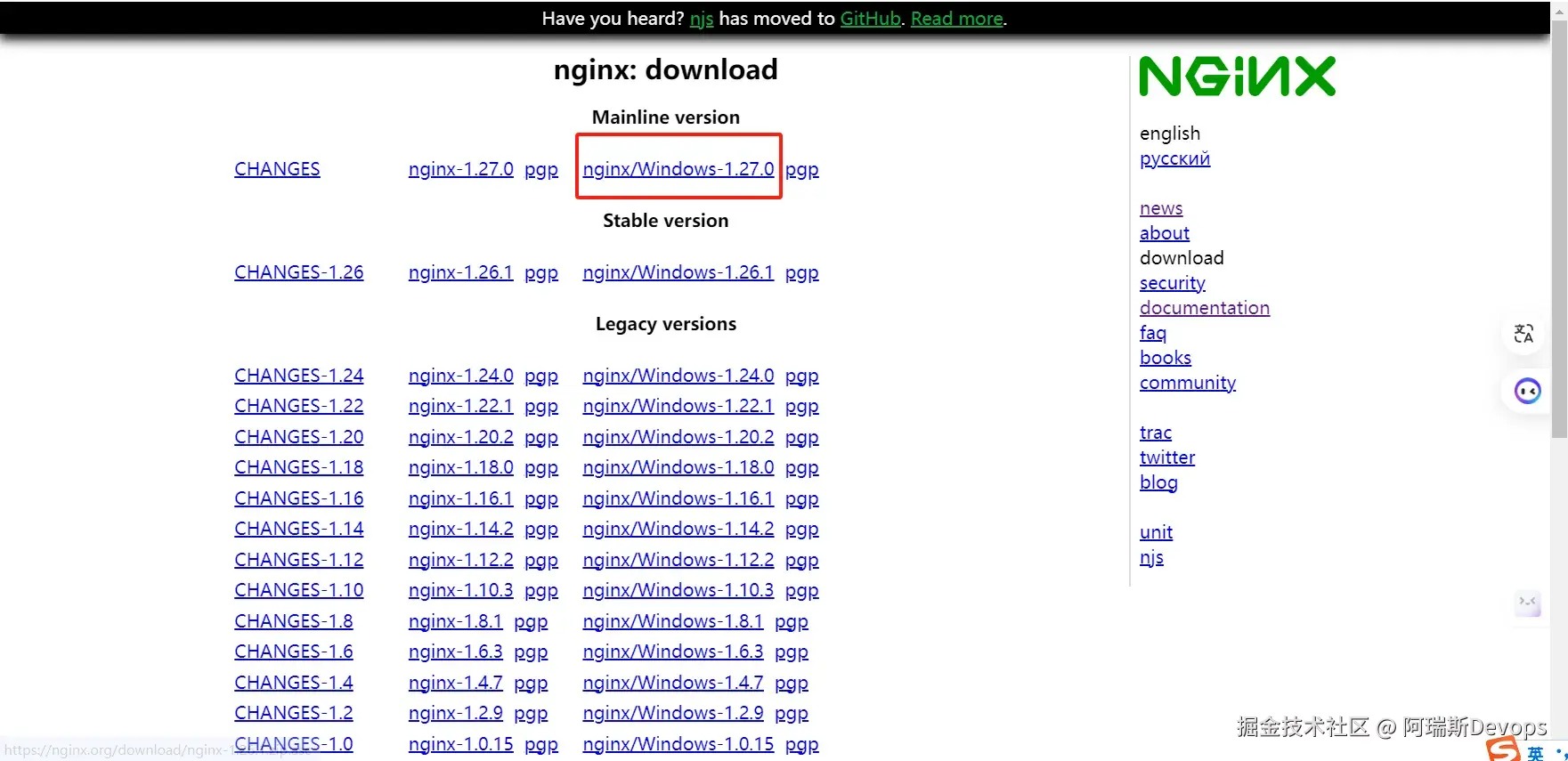Image resolution: width=1568 pixels, height=761 pixels.
Task: Open CHANGES-1.26 link
Action: (x=299, y=272)
